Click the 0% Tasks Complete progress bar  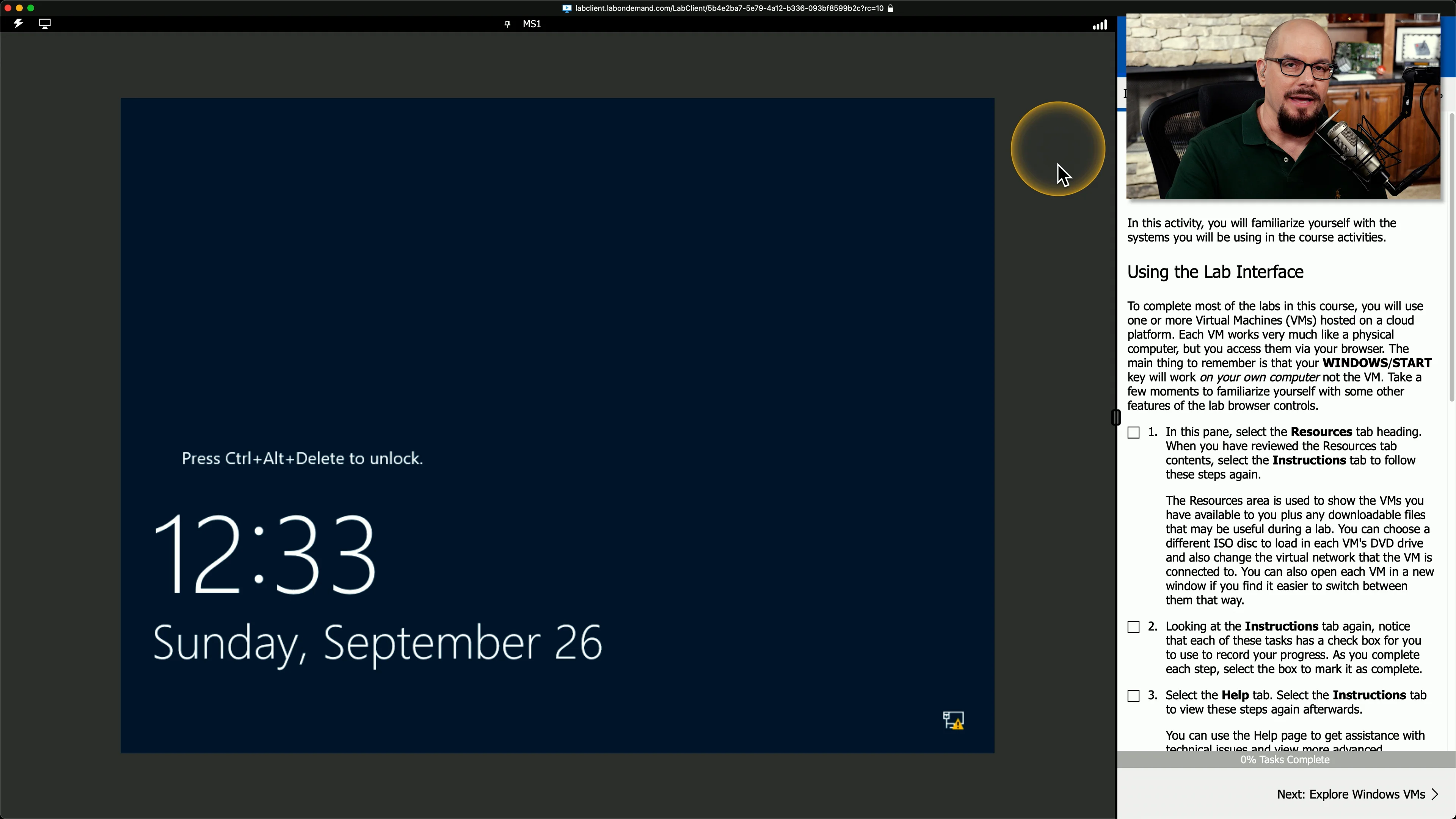pyautogui.click(x=1286, y=759)
